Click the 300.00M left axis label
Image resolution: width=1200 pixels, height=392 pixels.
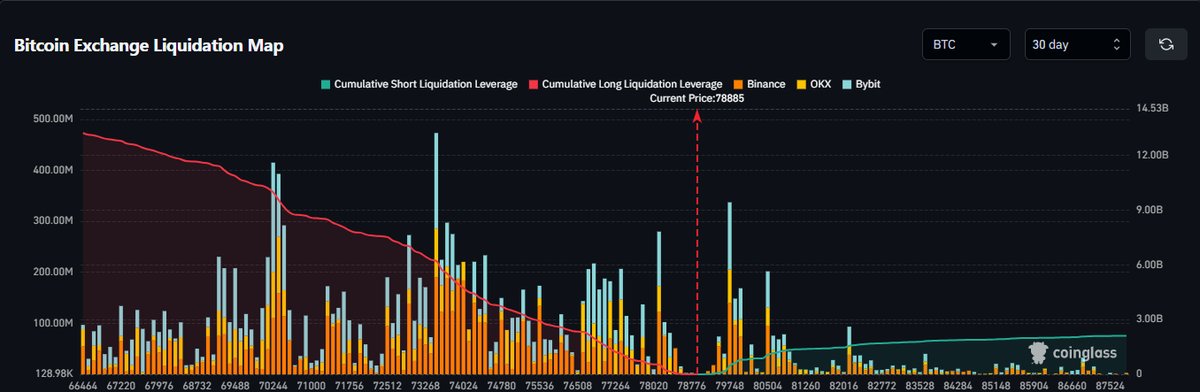[x=54, y=221]
